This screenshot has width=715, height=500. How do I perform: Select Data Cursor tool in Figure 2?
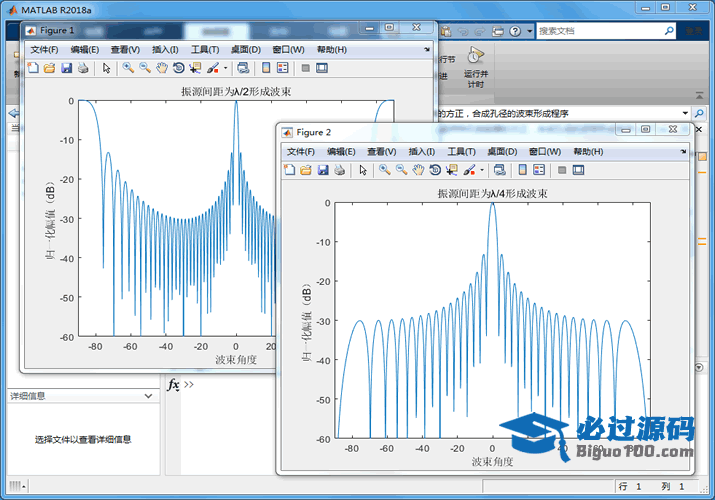pos(452,170)
